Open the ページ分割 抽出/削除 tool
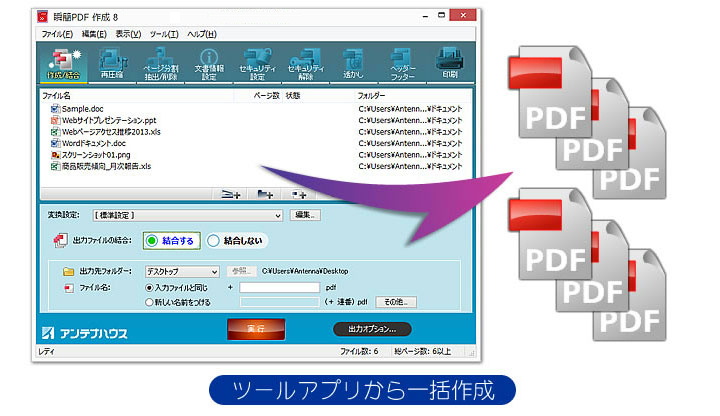Viewport: 720px width, 416px height. [161, 63]
